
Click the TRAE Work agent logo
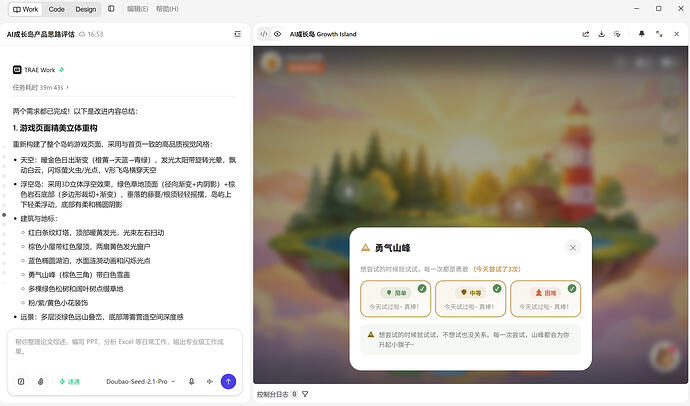coord(17,69)
